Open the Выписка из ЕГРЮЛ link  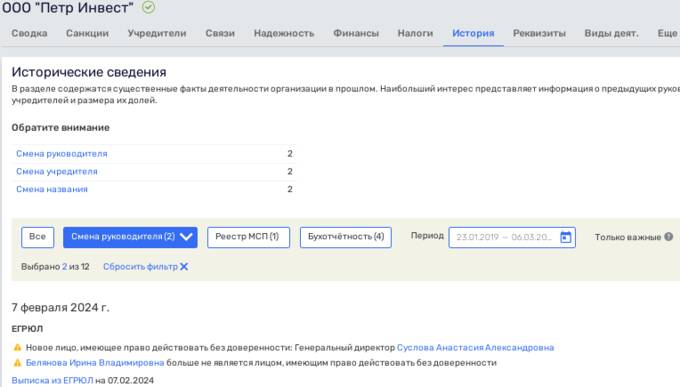click(52, 380)
